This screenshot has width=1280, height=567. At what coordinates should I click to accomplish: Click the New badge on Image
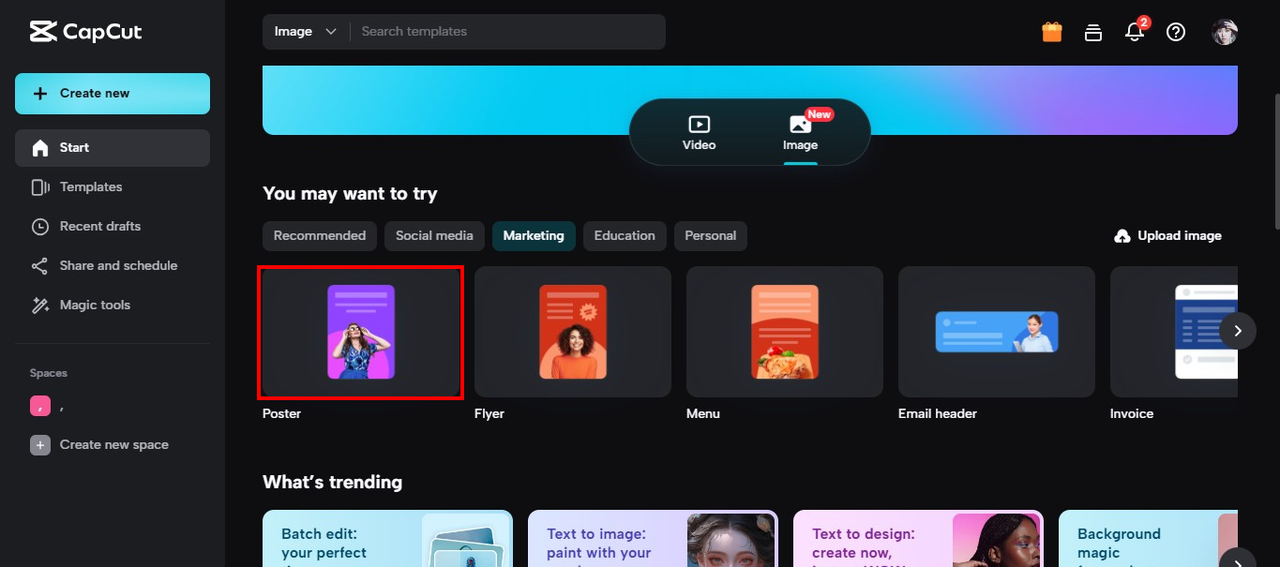click(x=820, y=115)
